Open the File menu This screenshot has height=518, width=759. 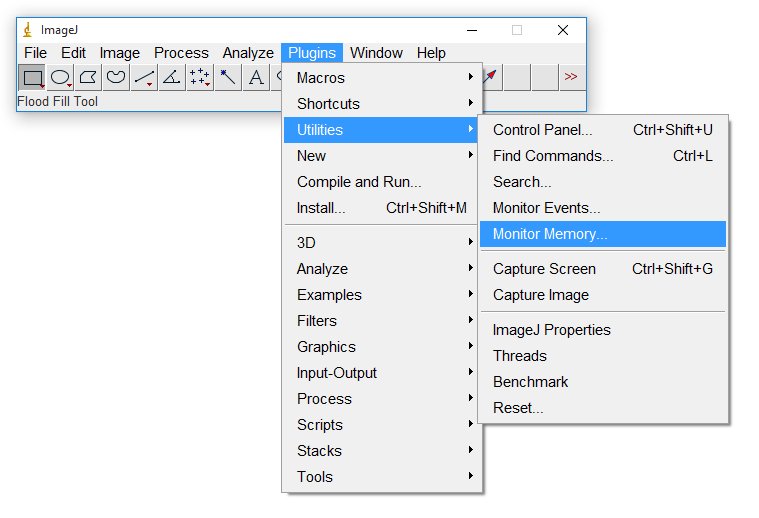pos(35,53)
